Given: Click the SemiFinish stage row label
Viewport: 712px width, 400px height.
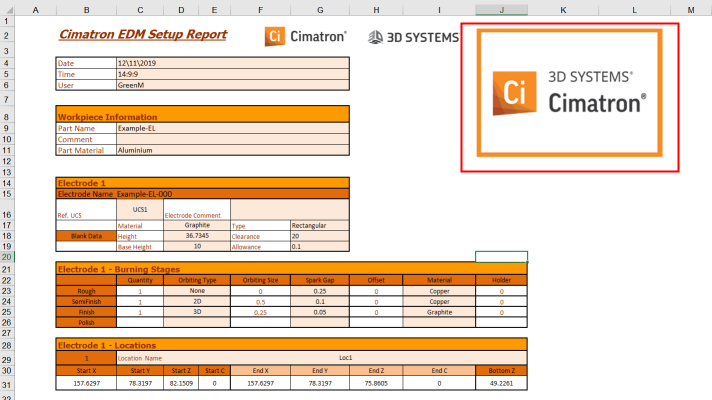Looking at the screenshot, I should (x=86, y=301).
